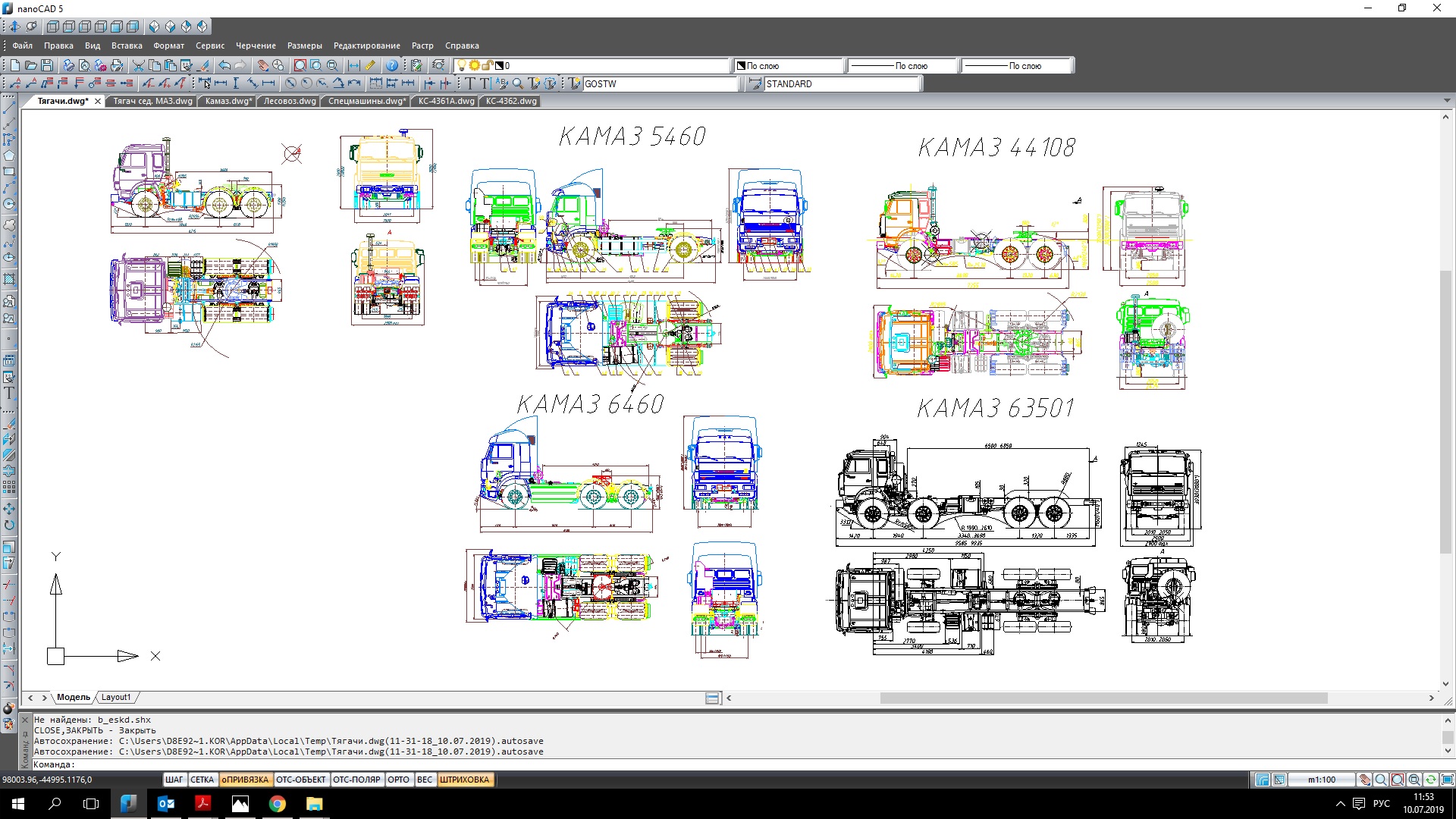Switch to the Лесовоз.dwg tab
This screenshot has width=1456, height=819.
[289, 101]
